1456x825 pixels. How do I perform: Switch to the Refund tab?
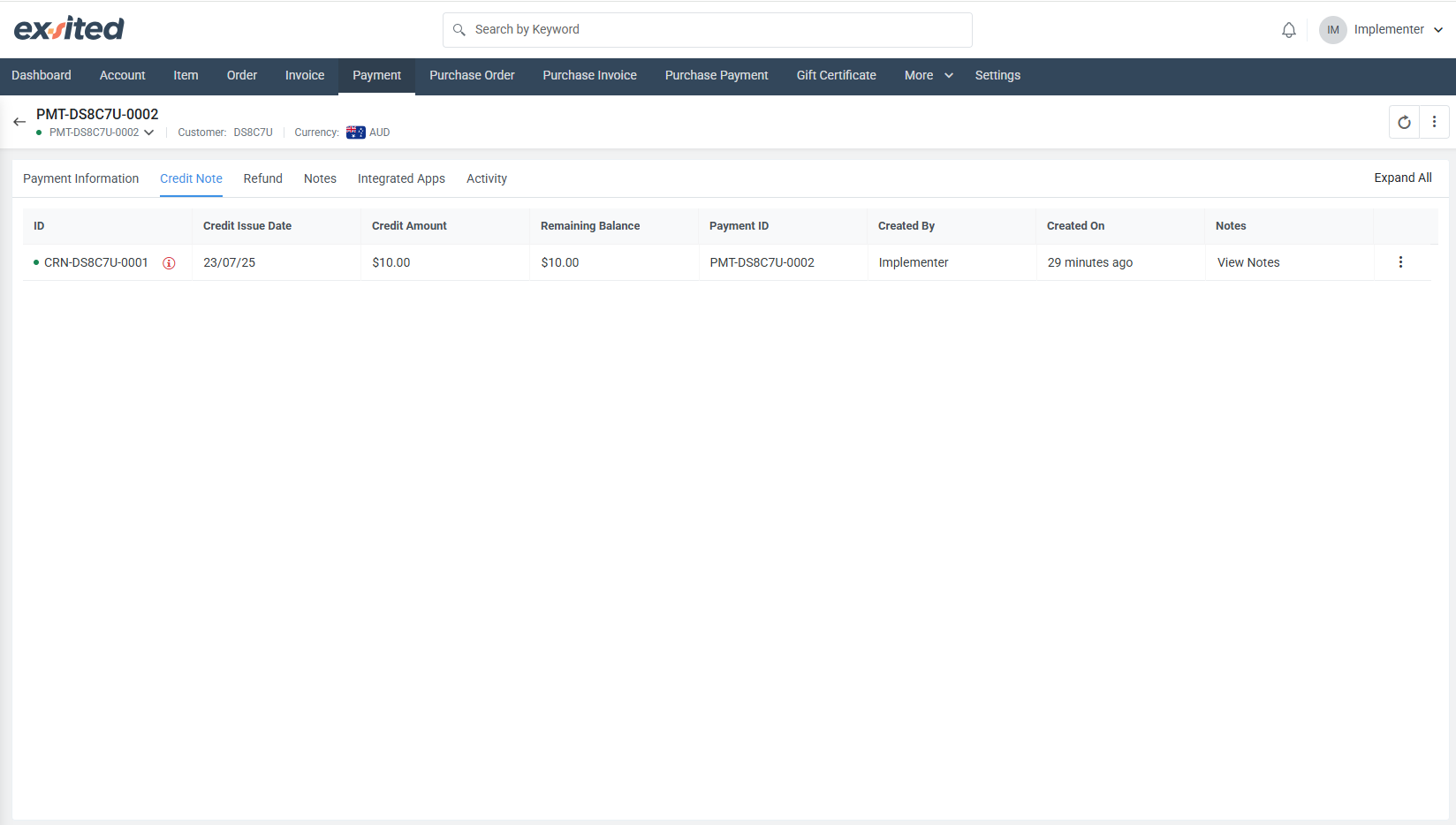pos(263,178)
